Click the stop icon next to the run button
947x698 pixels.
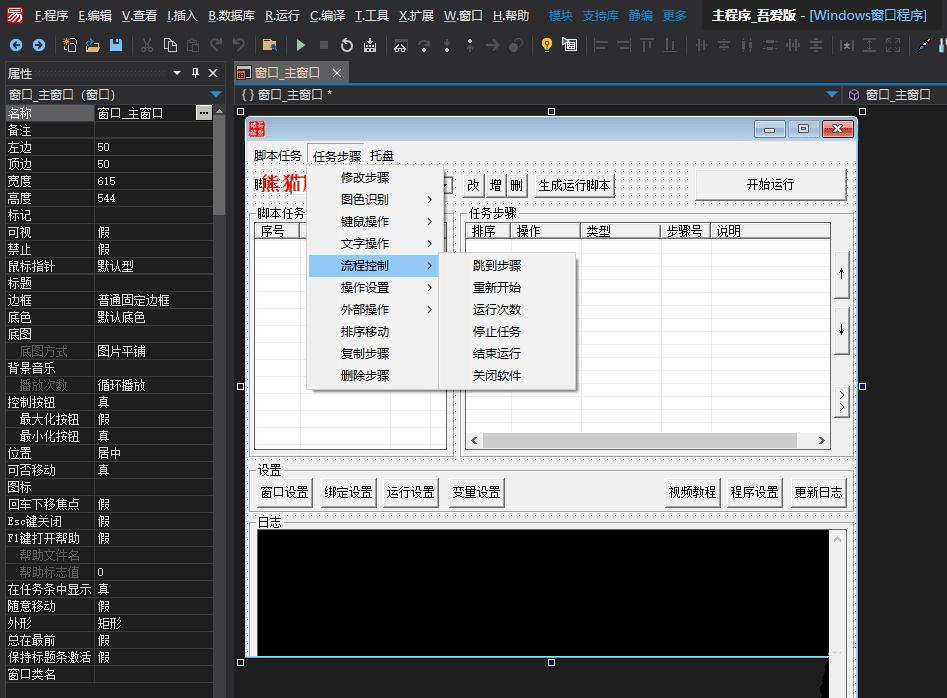coord(324,45)
